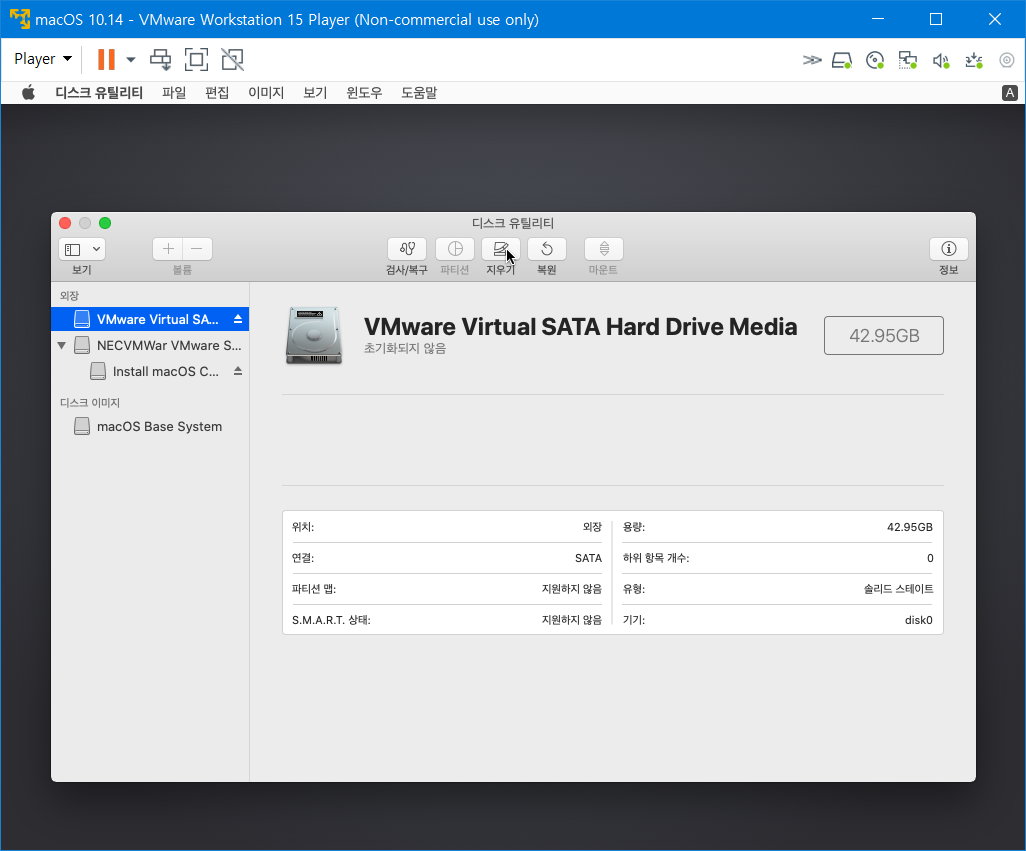The height and width of the screenshot is (851, 1026).
Task: Open the 보기 menu in menu bar
Action: coord(315,93)
